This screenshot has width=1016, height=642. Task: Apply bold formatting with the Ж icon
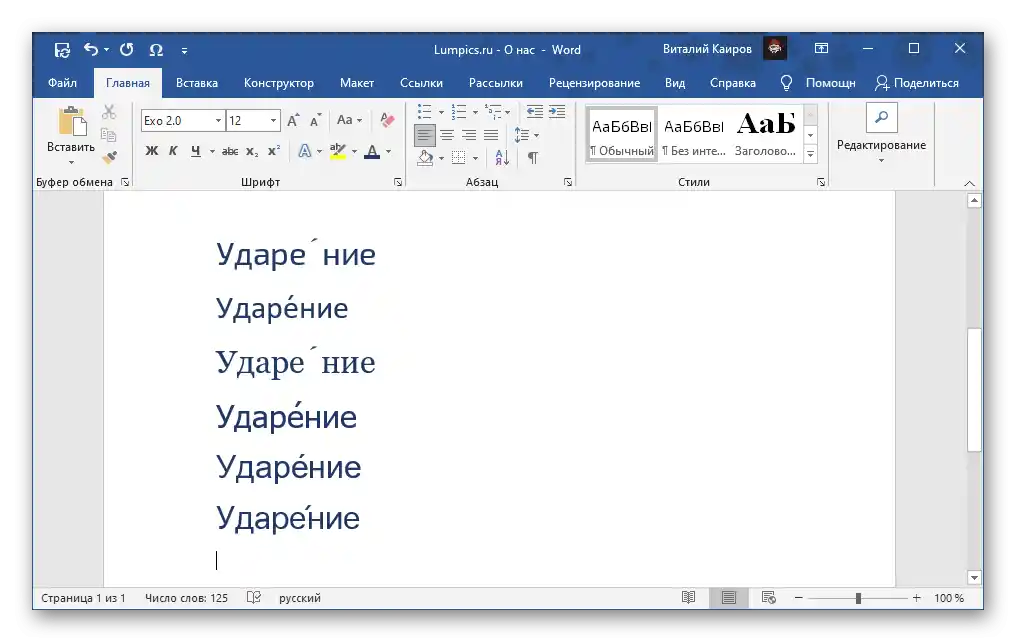(149, 149)
